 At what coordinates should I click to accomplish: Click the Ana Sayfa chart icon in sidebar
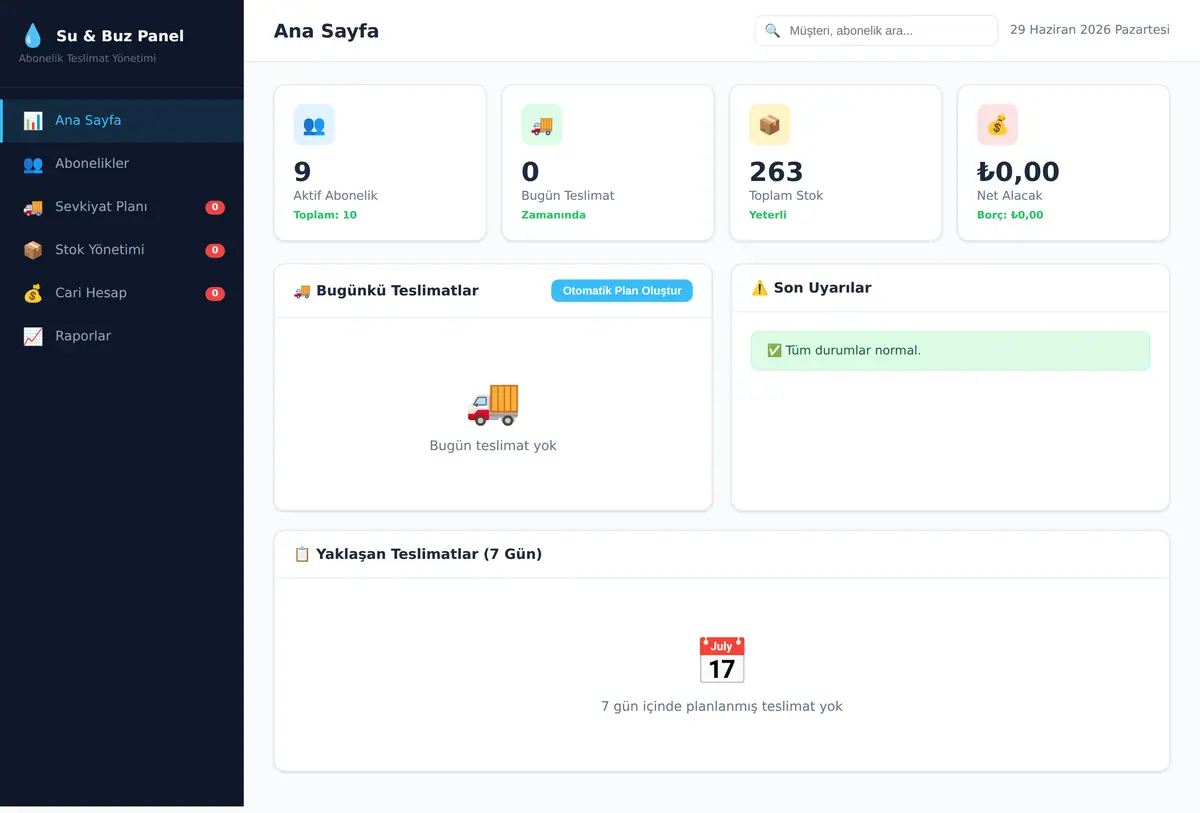[33, 121]
